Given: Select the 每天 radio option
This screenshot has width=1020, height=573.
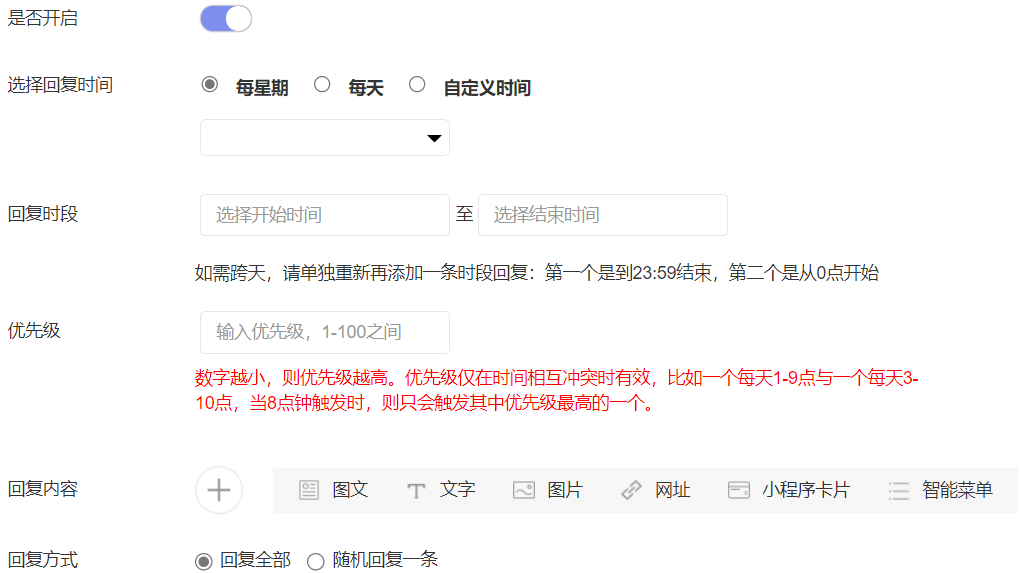Looking at the screenshot, I should (322, 85).
